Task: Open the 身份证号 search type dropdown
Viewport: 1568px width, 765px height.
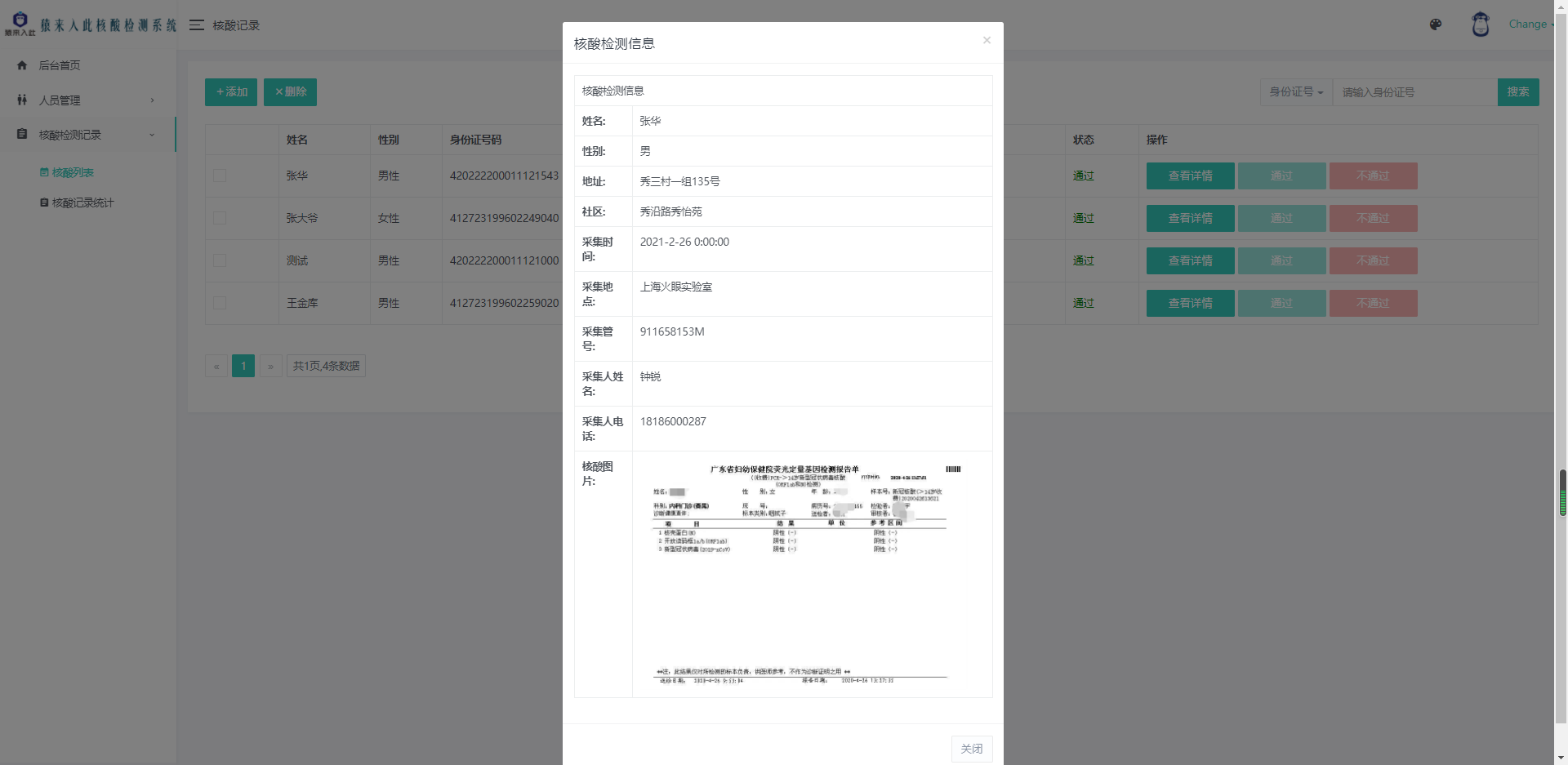Action: (1296, 92)
